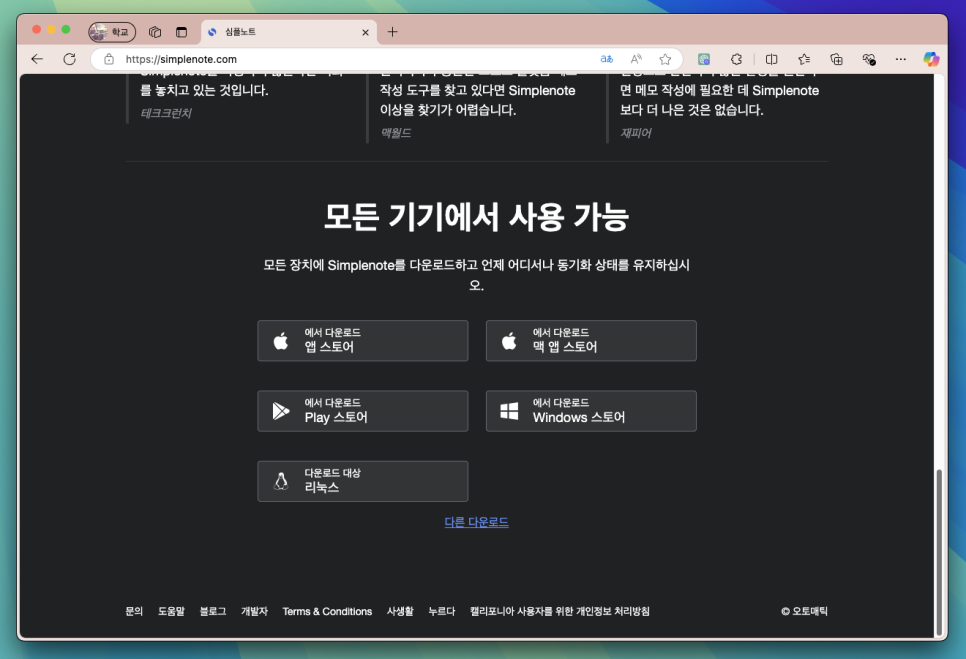Open the favorites list icon
Image resolution: width=966 pixels, height=659 pixels.
click(x=804, y=59)
